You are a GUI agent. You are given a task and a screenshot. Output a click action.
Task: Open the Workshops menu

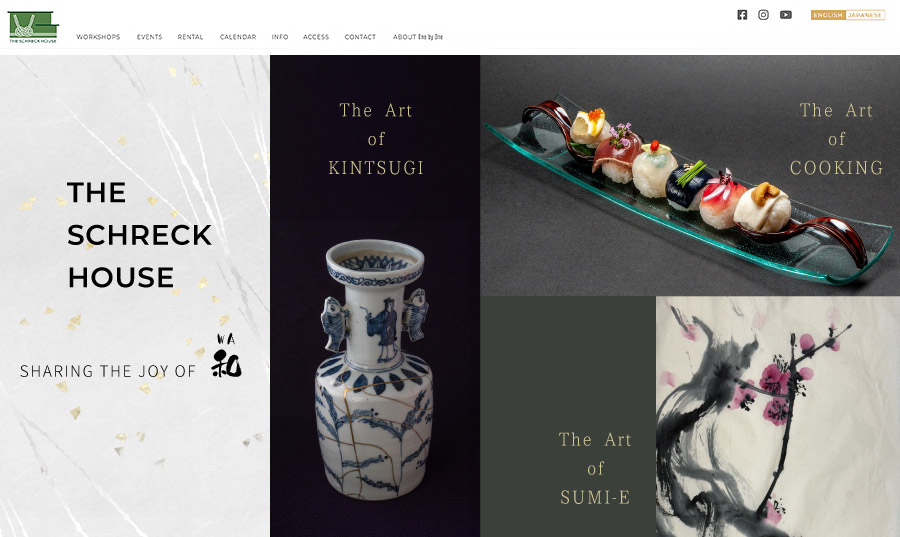[x=98, y=37]
